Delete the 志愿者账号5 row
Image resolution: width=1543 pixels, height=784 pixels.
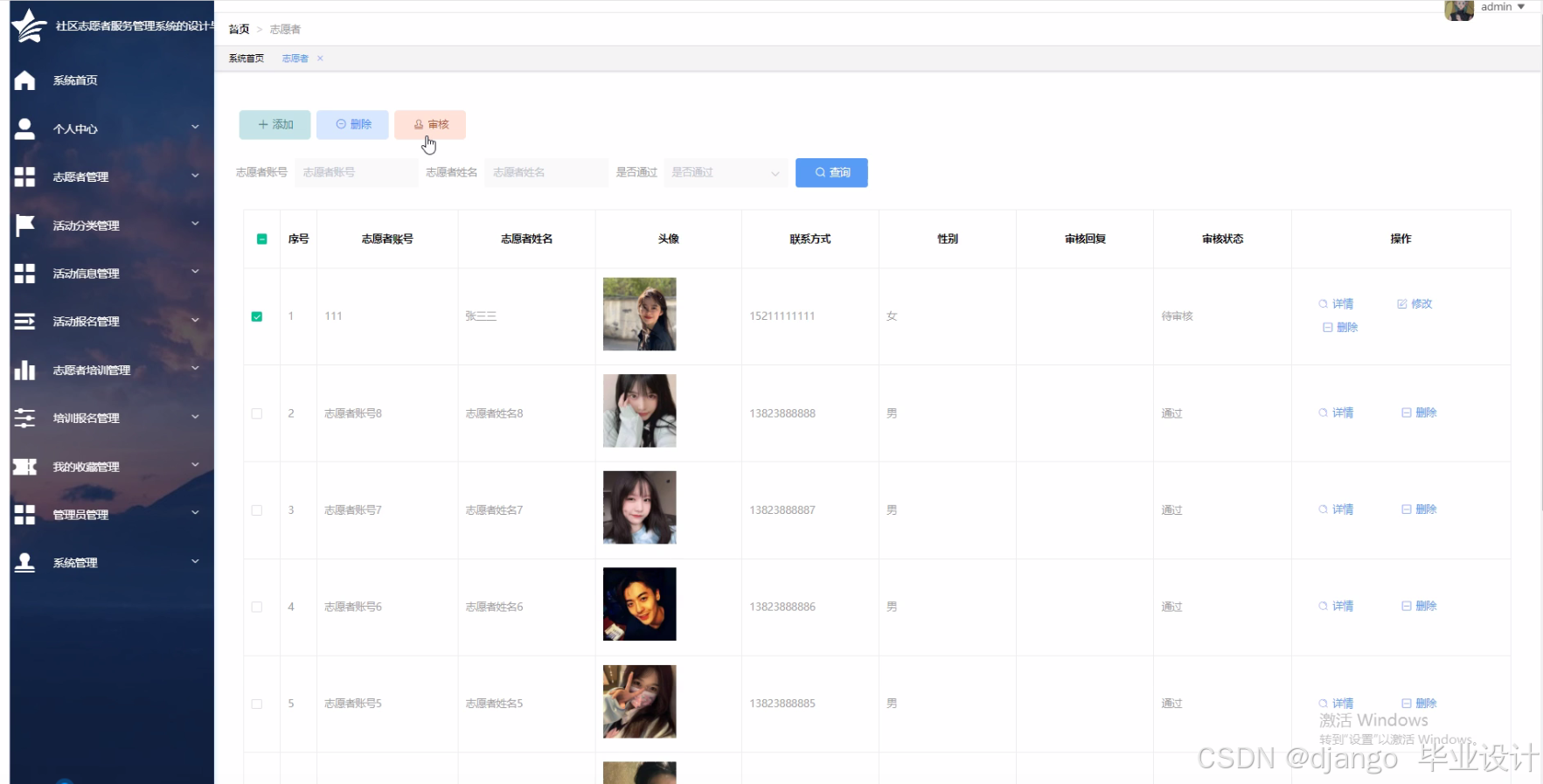pyautogui.click(x=1419, y=704)
